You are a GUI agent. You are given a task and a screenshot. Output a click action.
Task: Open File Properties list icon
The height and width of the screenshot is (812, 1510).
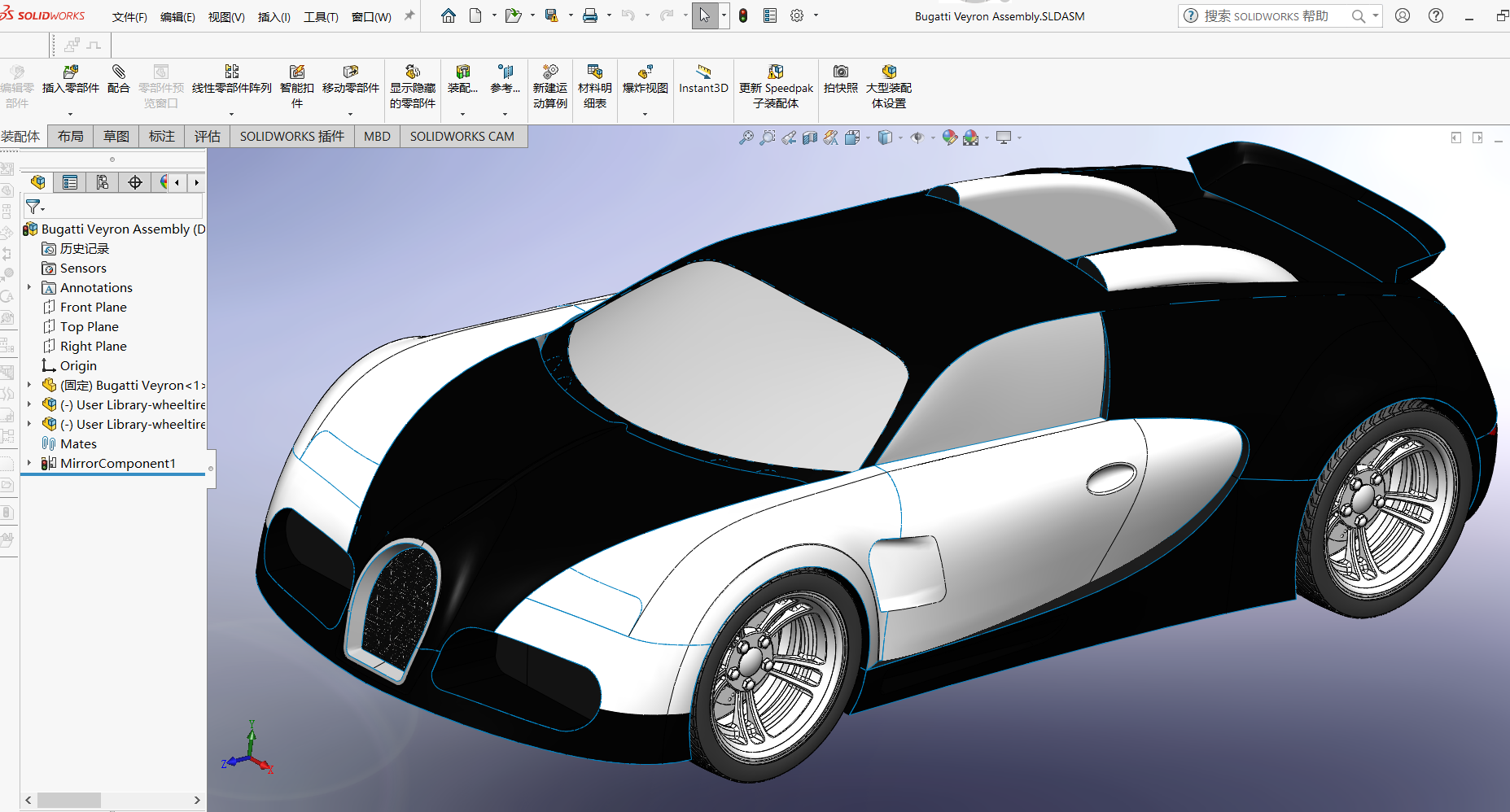(770, 15)
